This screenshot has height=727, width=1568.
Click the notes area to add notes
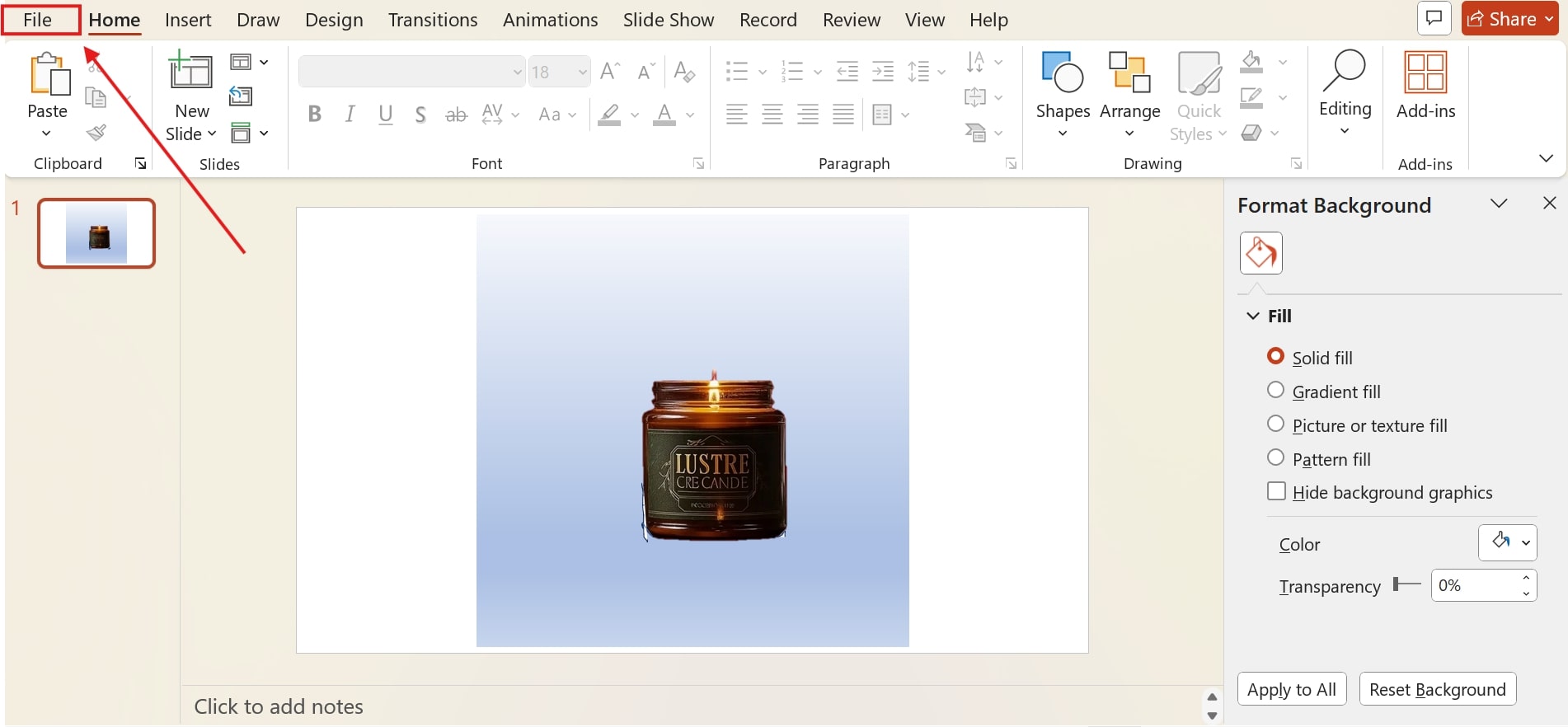point(279,706)
